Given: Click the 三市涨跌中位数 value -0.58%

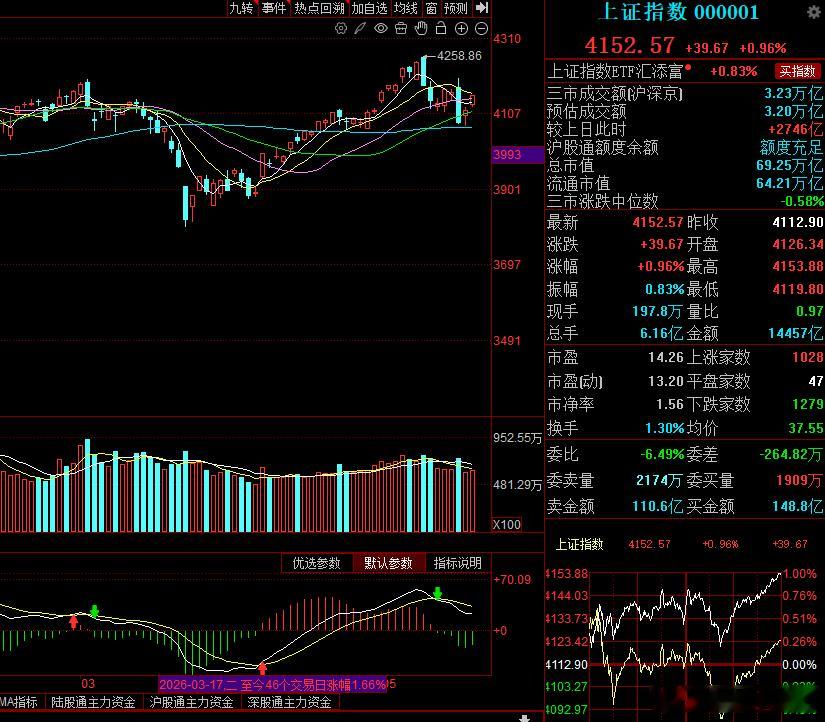Looking at the screenshot, I should (x=802, y=201).
